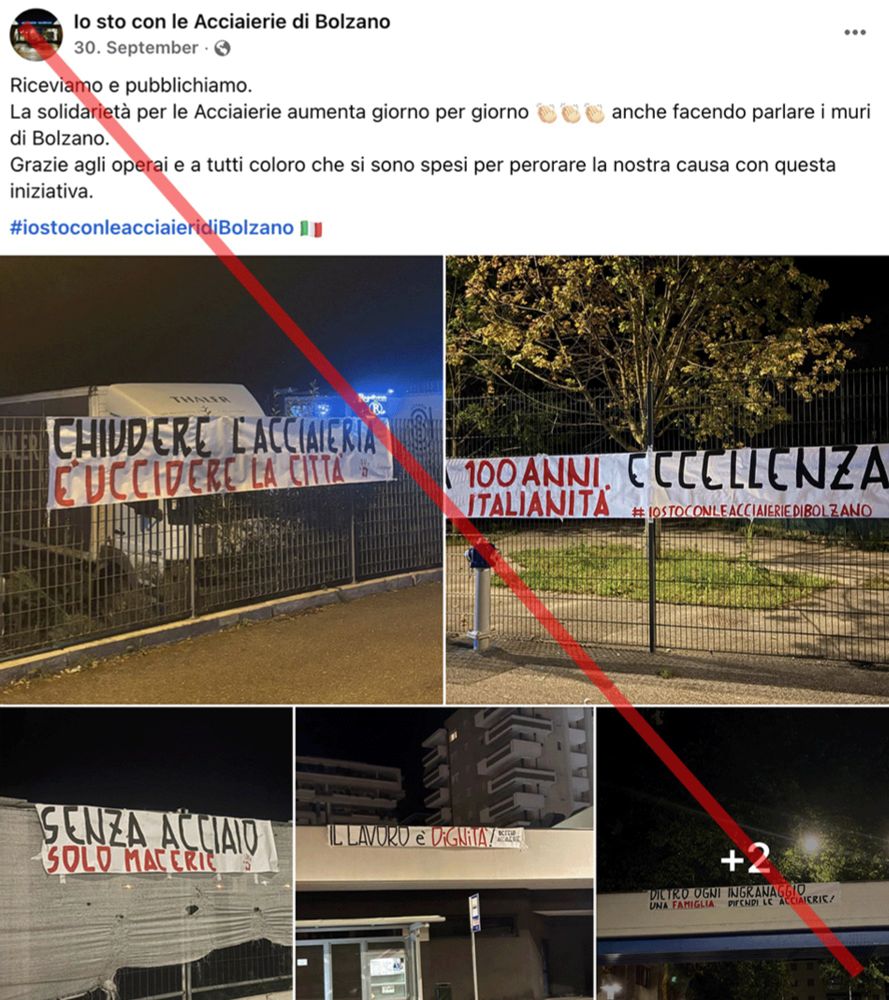Click the globe public audience icon

pos(222,48)
